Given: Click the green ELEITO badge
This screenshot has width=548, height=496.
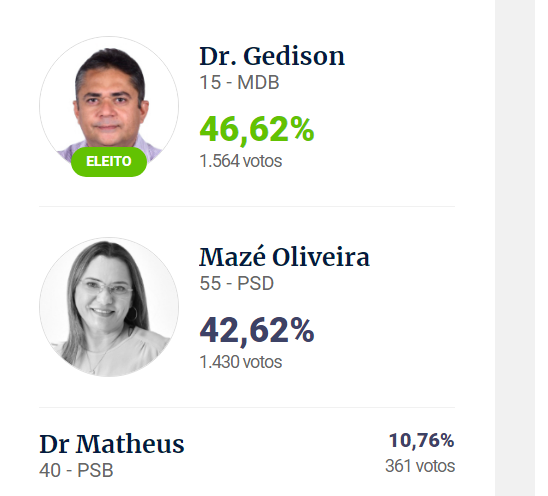Looking at the screenshot, I should (109, 161).
